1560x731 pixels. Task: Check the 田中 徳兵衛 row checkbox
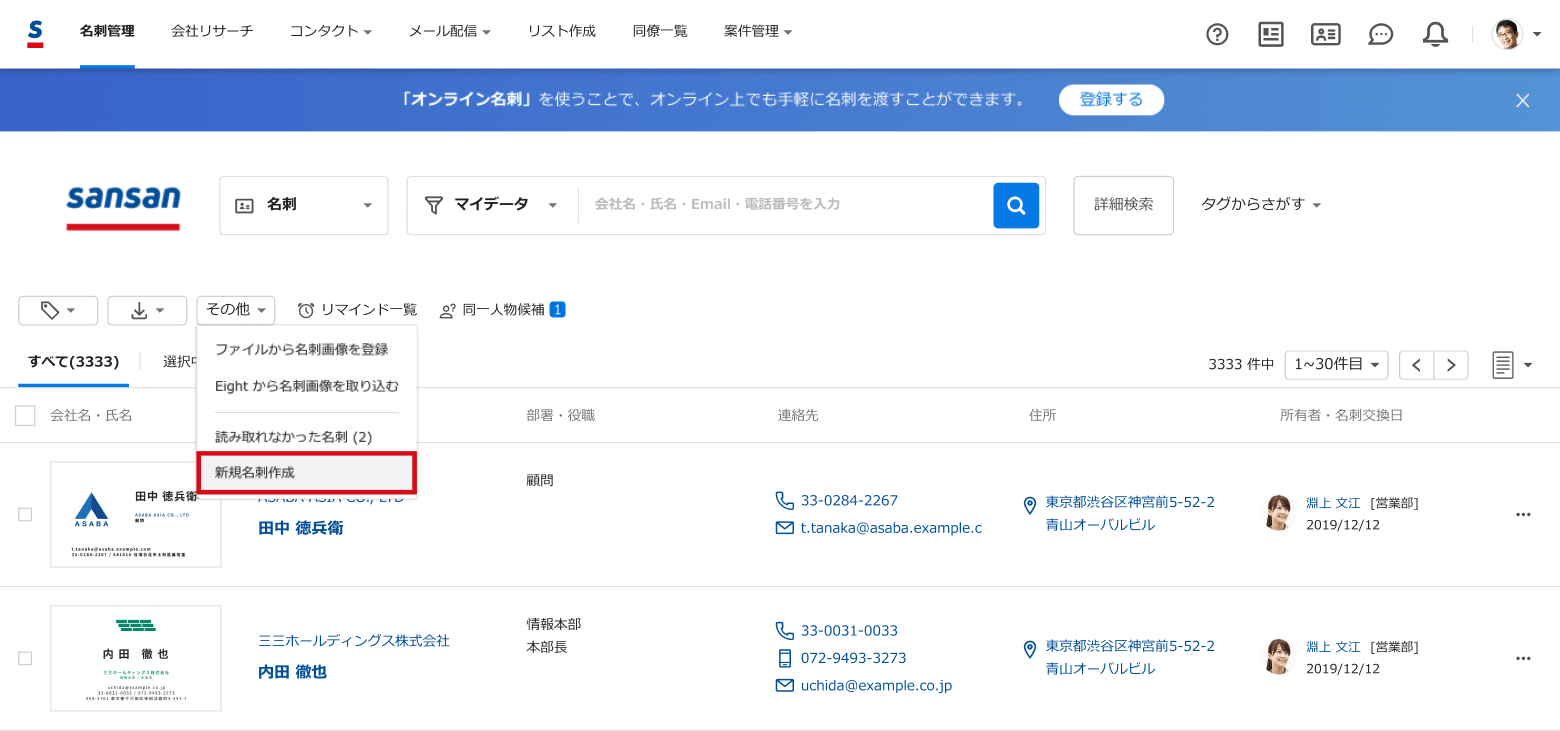25,514
